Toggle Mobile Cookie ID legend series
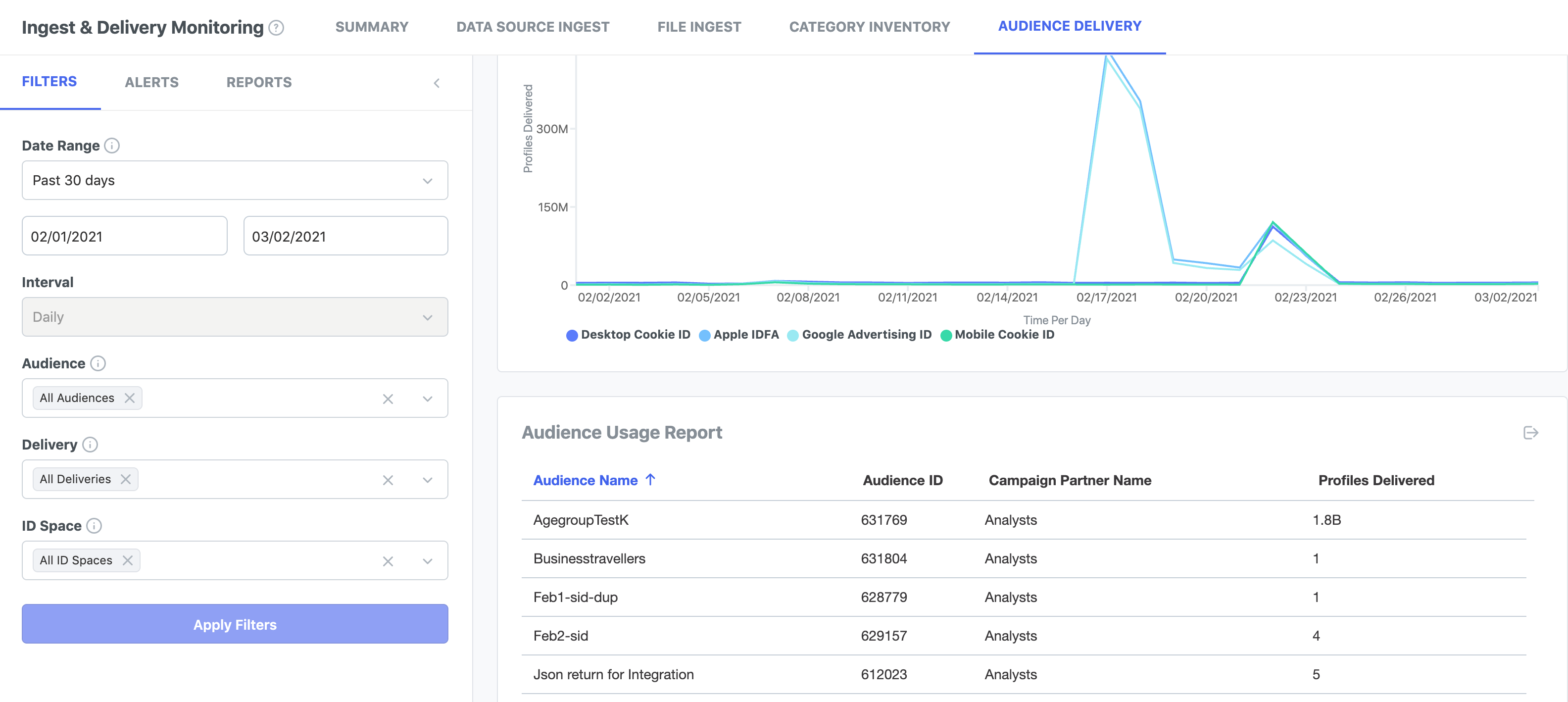This screenshot has height=702, width=1568. click(997, 335)
